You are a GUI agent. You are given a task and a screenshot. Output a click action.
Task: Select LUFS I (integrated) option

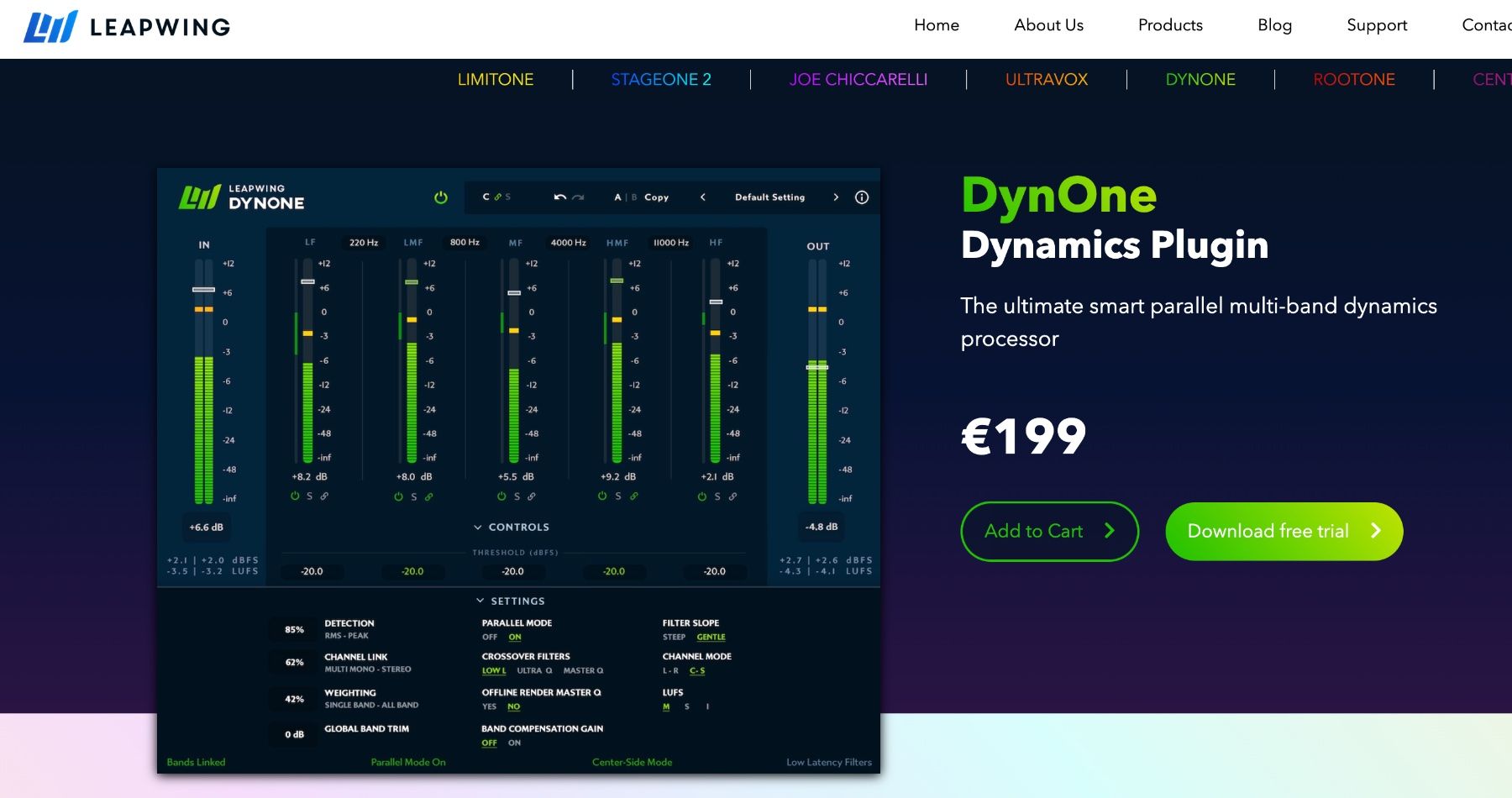pyautogui.click(x=707, y=706)
